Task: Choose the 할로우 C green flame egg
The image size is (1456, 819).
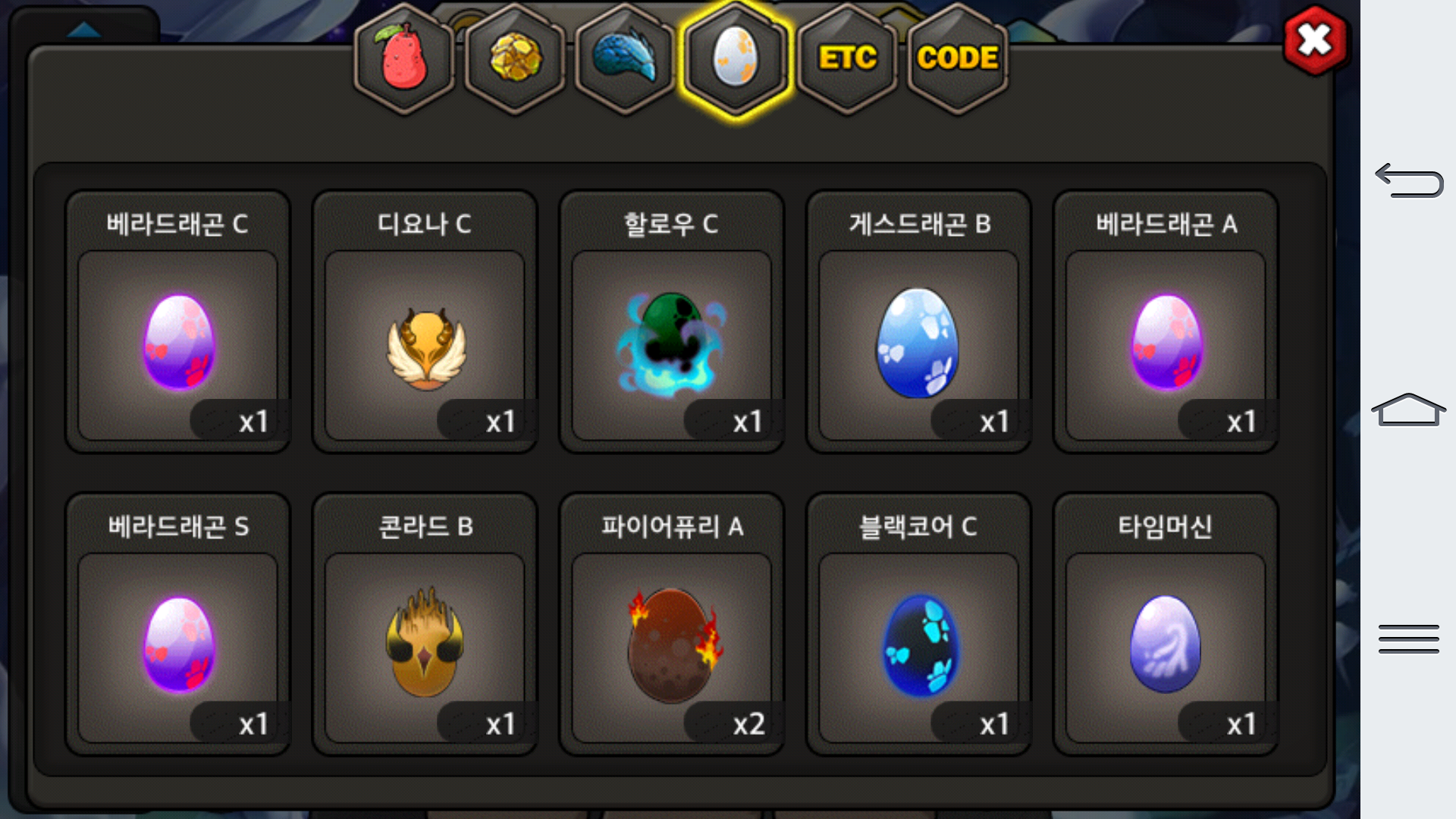Action: tap(672, 322)
